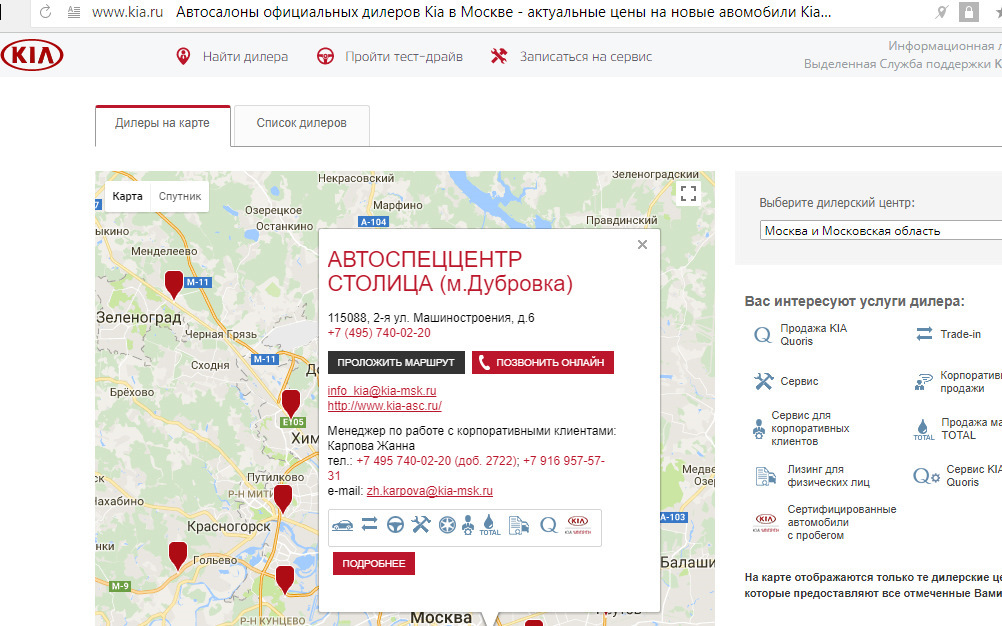1002x626 pixels.
Task: Open Найти дилера link
Action: tap(245, 56)
